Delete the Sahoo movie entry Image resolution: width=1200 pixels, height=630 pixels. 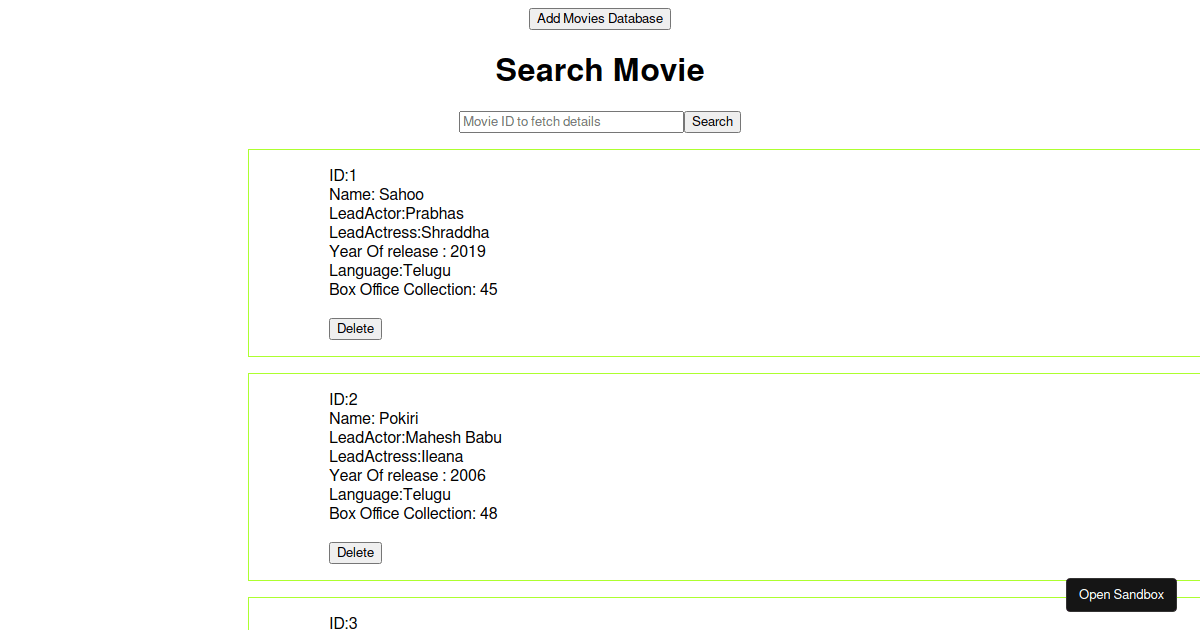355,329
